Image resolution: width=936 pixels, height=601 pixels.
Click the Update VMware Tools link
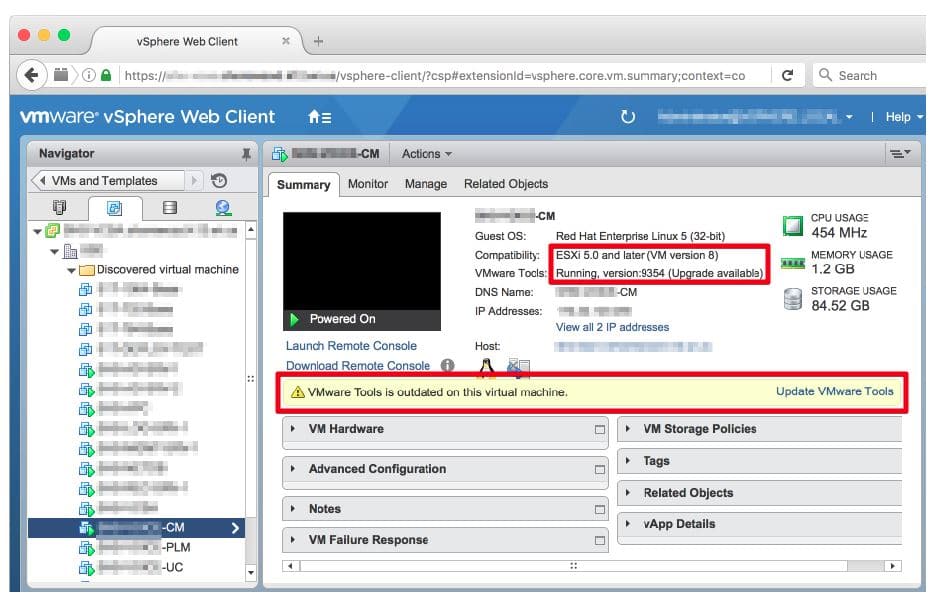835,392
